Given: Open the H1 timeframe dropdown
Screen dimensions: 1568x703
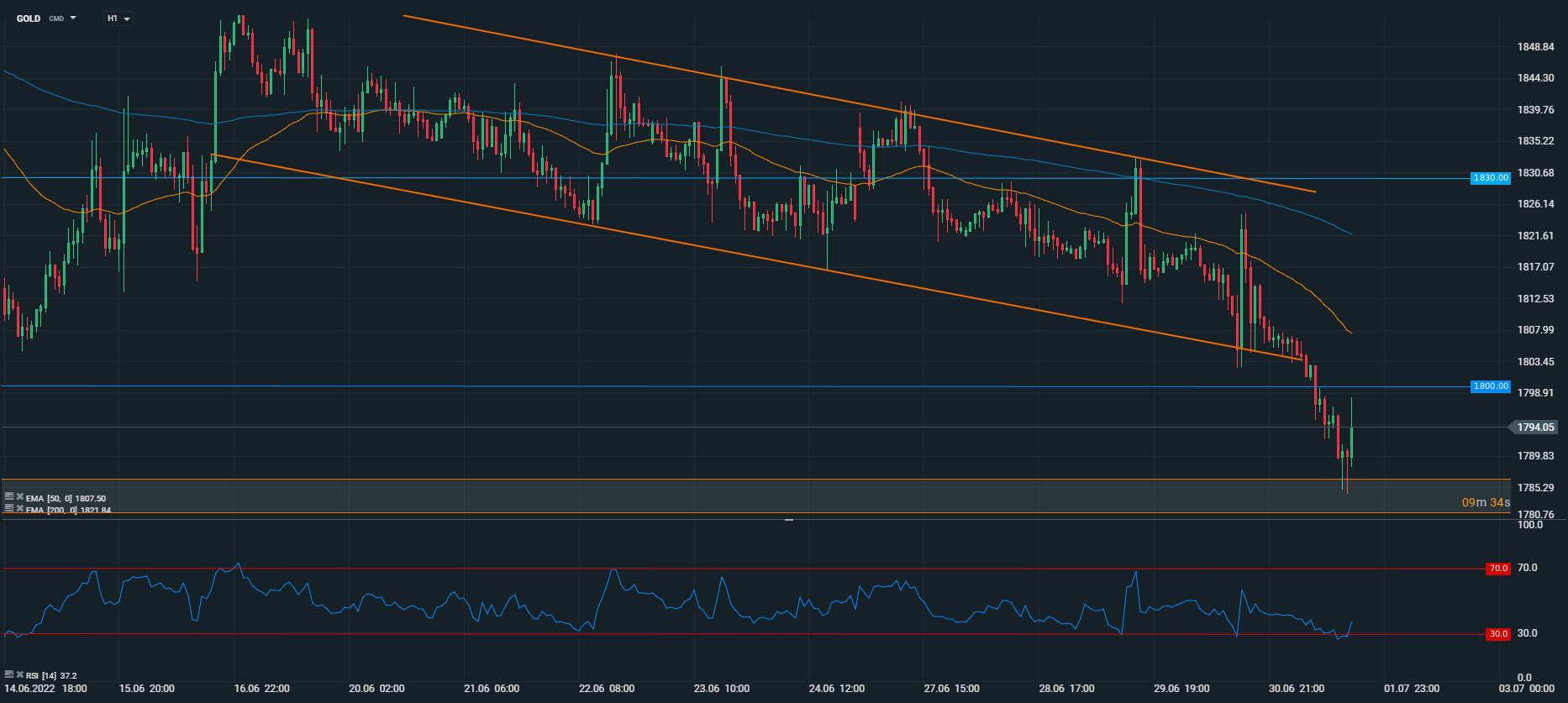Looking at the screenshot, I should click(118, 18).
